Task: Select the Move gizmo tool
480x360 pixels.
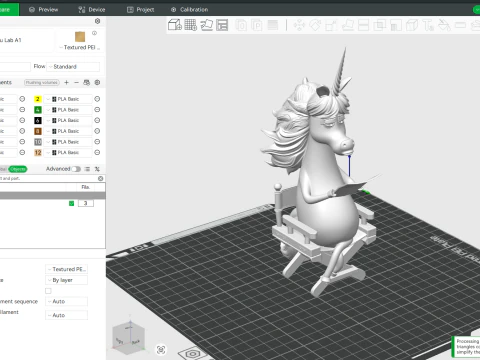Action: coord(299,25)
